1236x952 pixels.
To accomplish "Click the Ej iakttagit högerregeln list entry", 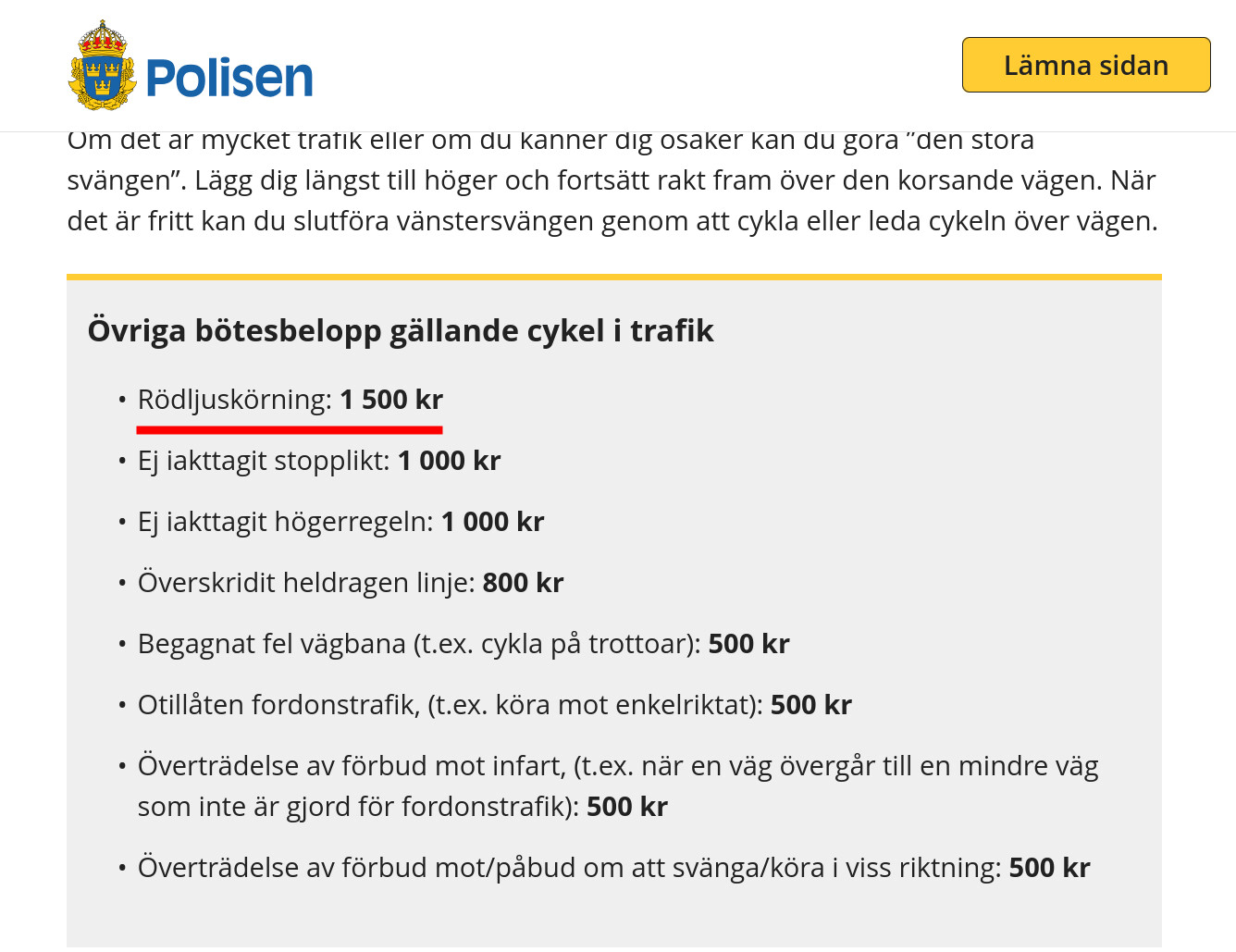I will (x=285, y=522).
